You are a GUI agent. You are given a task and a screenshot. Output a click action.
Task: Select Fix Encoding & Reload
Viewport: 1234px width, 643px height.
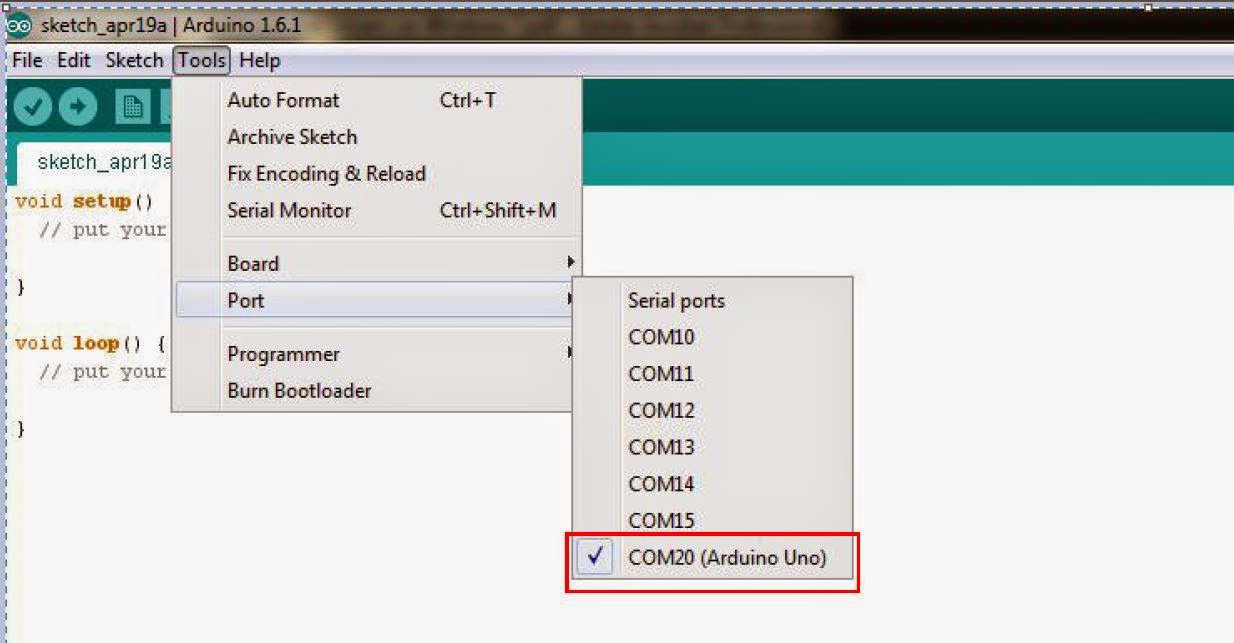[x=377, y=174]
